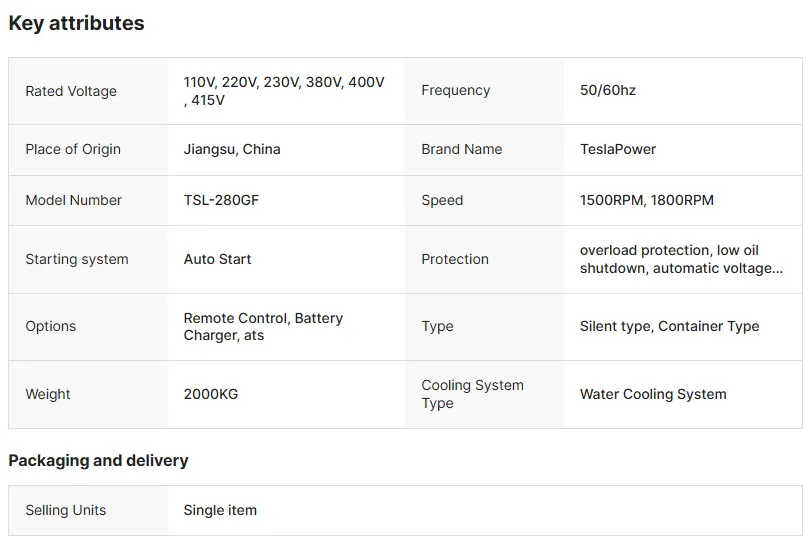Click the 'Packaging and delivery' heading
The image size is (812, 552).
click(98, 460)
